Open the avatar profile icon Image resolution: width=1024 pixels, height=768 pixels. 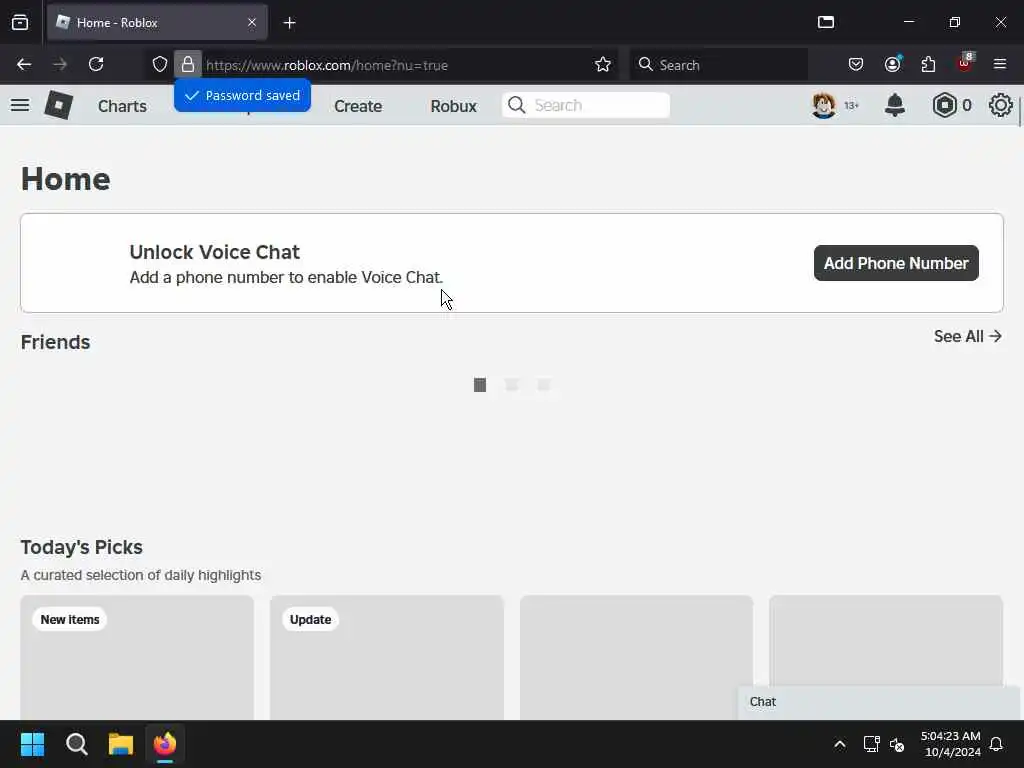[824, 105]
